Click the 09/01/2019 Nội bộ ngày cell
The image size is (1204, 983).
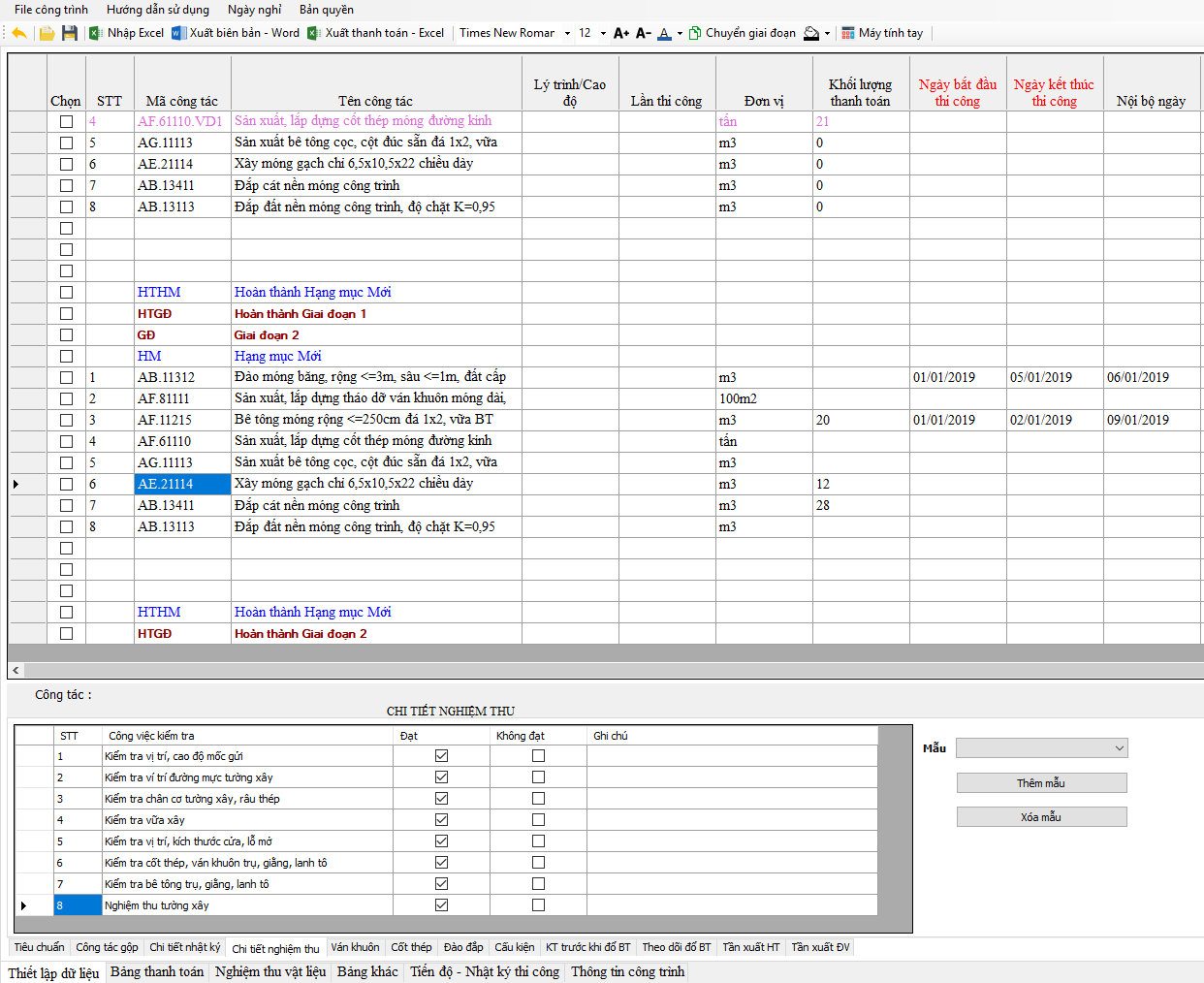point(1153,420)
